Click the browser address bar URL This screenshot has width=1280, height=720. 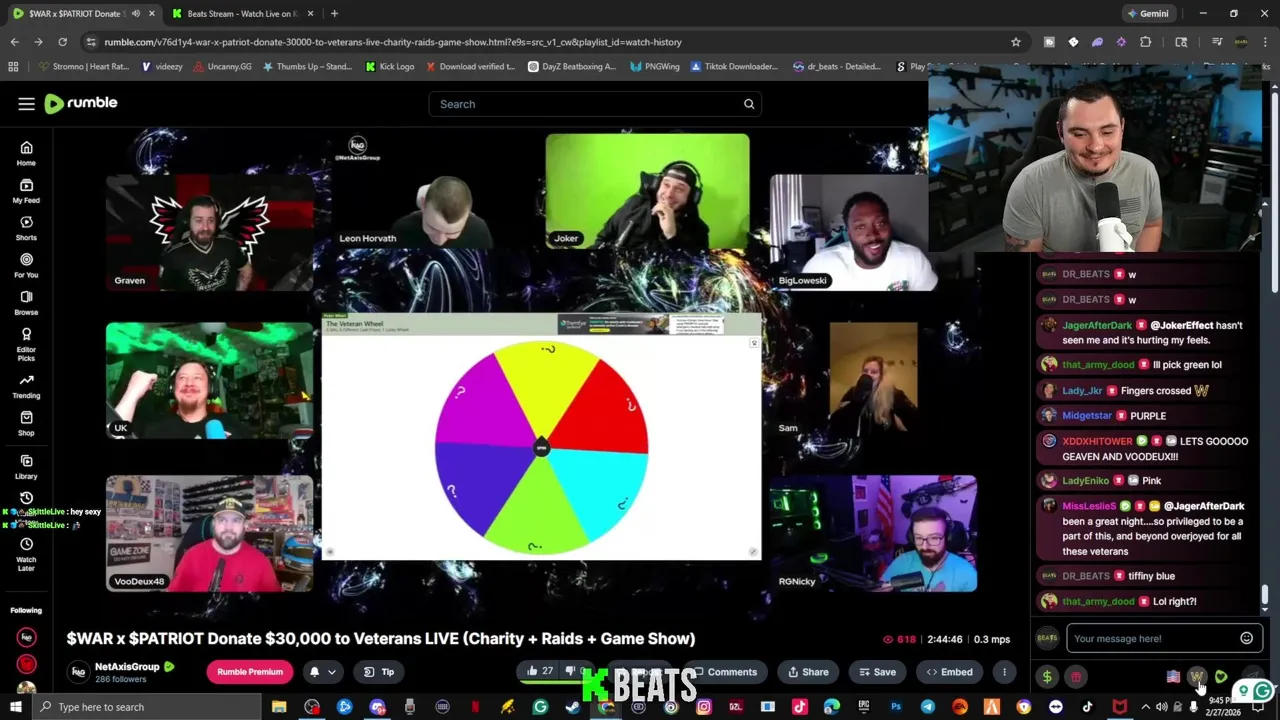[393, 42]
